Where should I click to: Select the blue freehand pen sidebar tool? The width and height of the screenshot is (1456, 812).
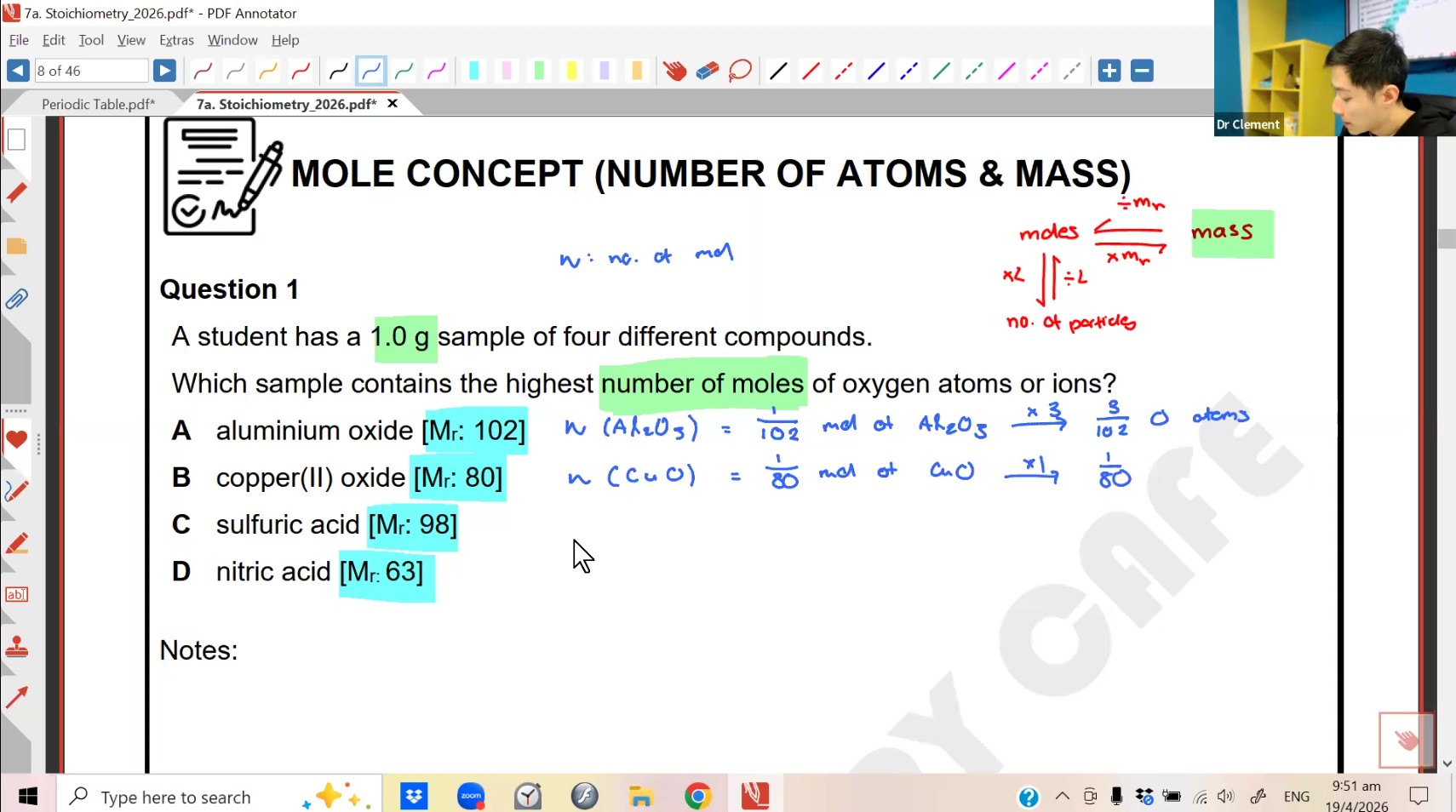click(16, 491)
